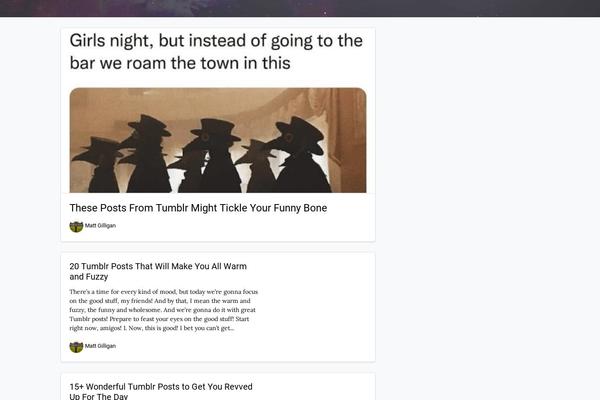600x400 pixels.
Task: Click 'bar we roam the town in this' text
Action: click(x=180, y=63)
